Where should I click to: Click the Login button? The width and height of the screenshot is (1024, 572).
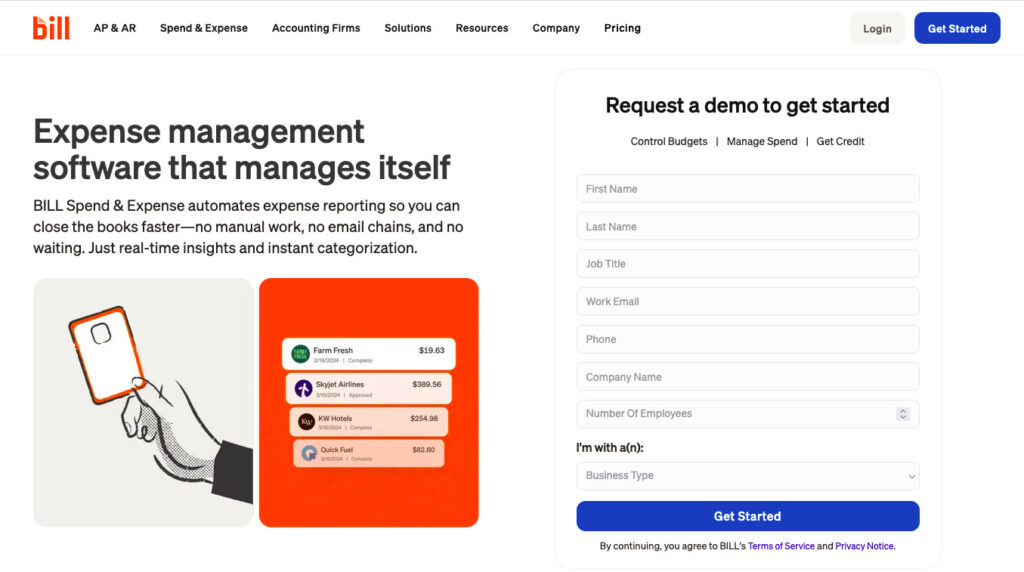click(x=877, y=28)
